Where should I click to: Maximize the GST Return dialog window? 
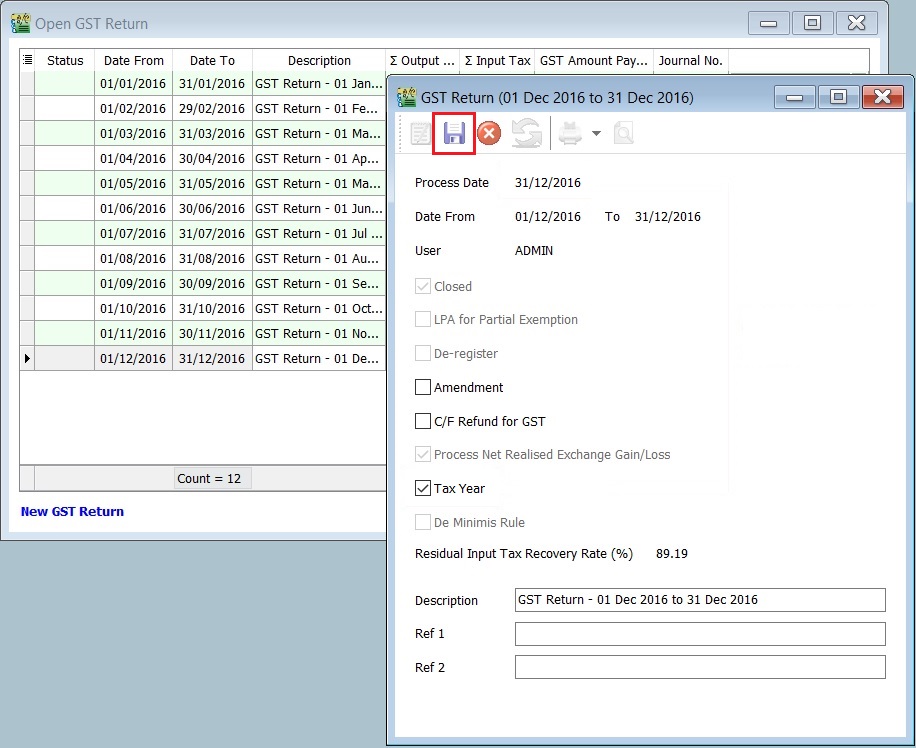[x=838, y=97]
